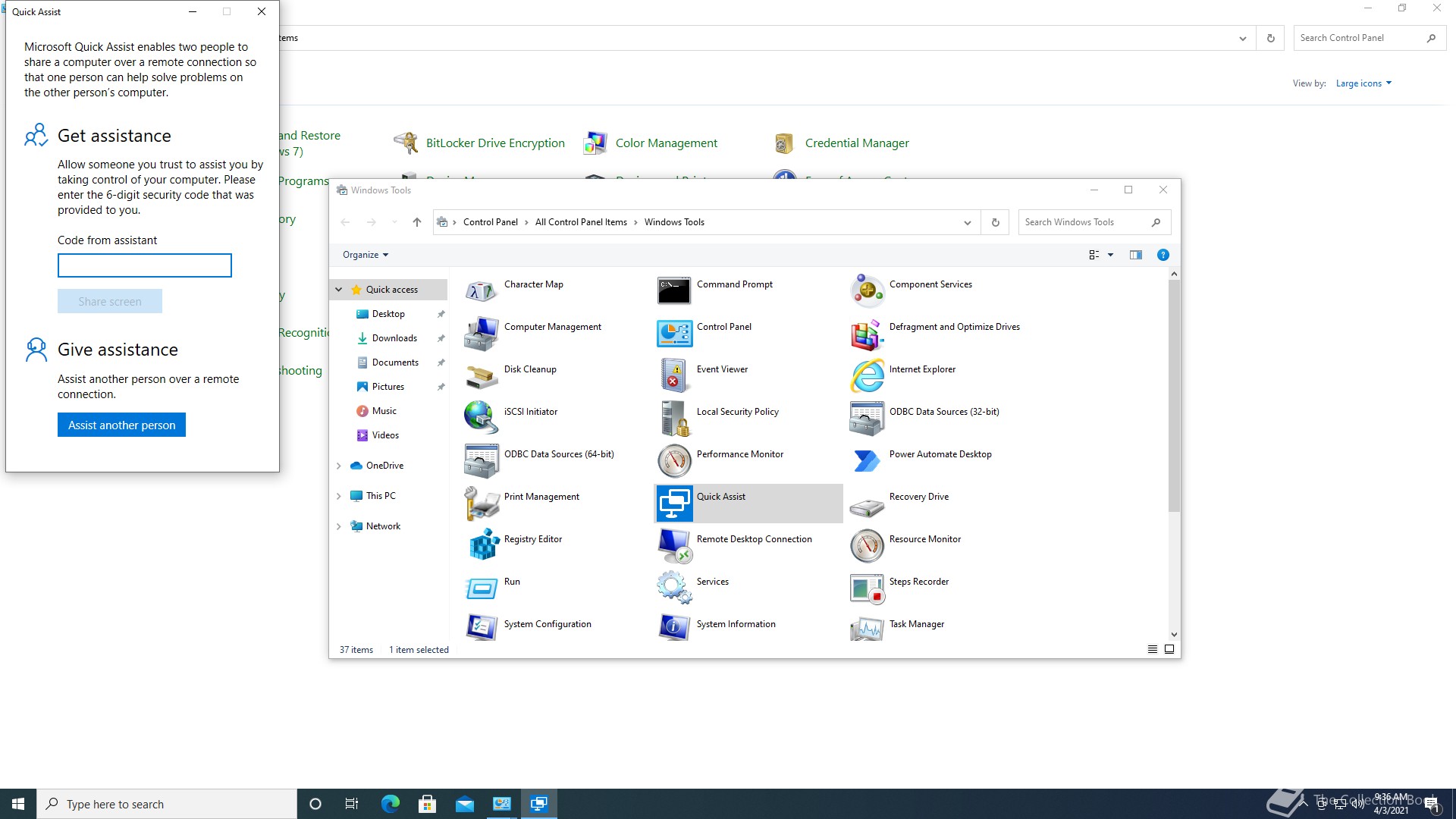Collapse the Quick access tree node
The width and height of the screenshot is (1456, 819).
click(339, 290)
